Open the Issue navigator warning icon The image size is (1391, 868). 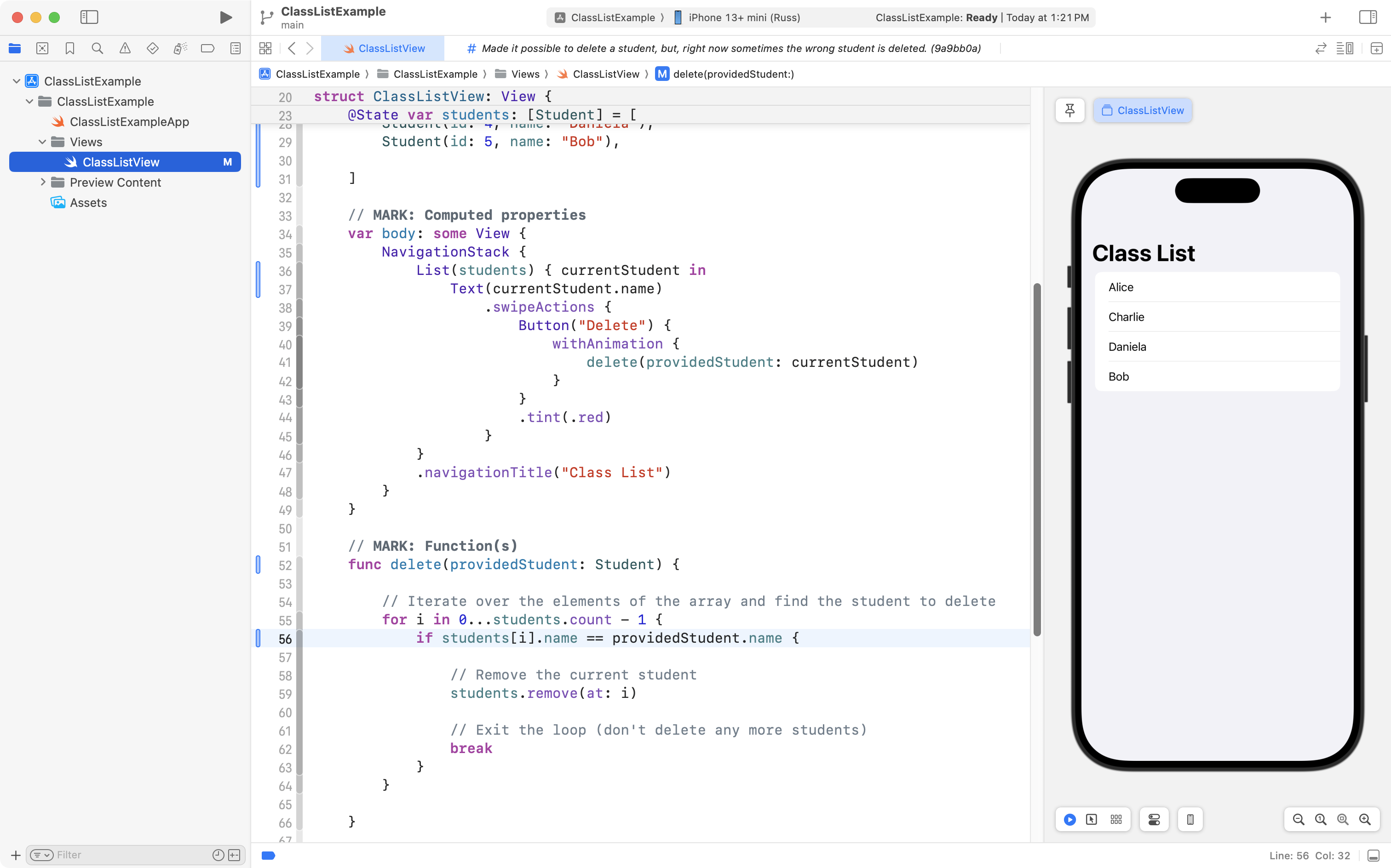point(125,48)
